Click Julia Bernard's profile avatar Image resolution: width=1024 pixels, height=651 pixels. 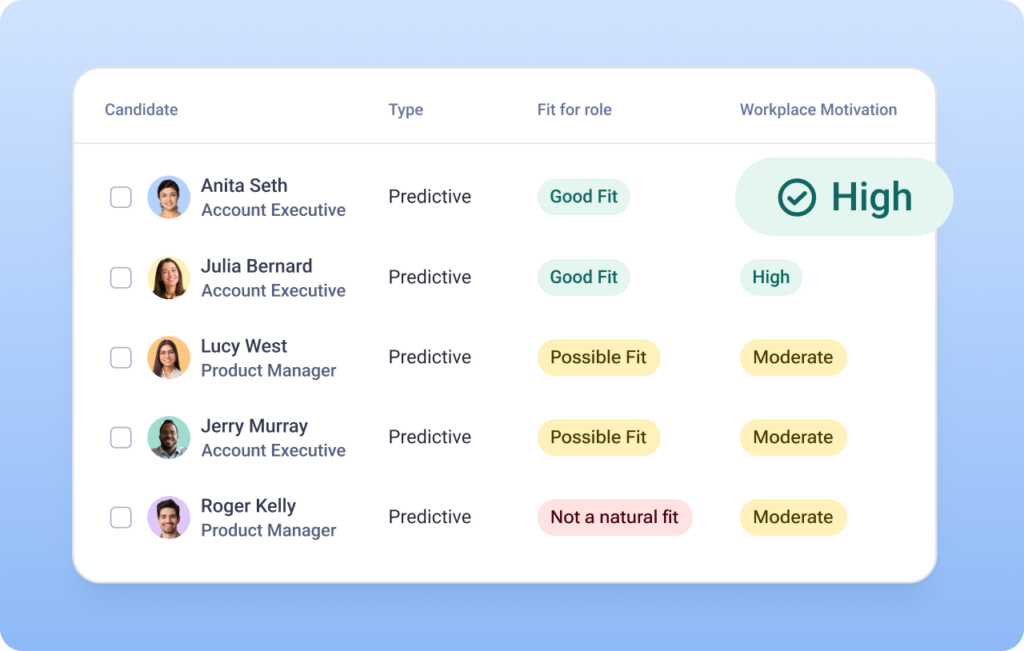[x=168, y=277]
